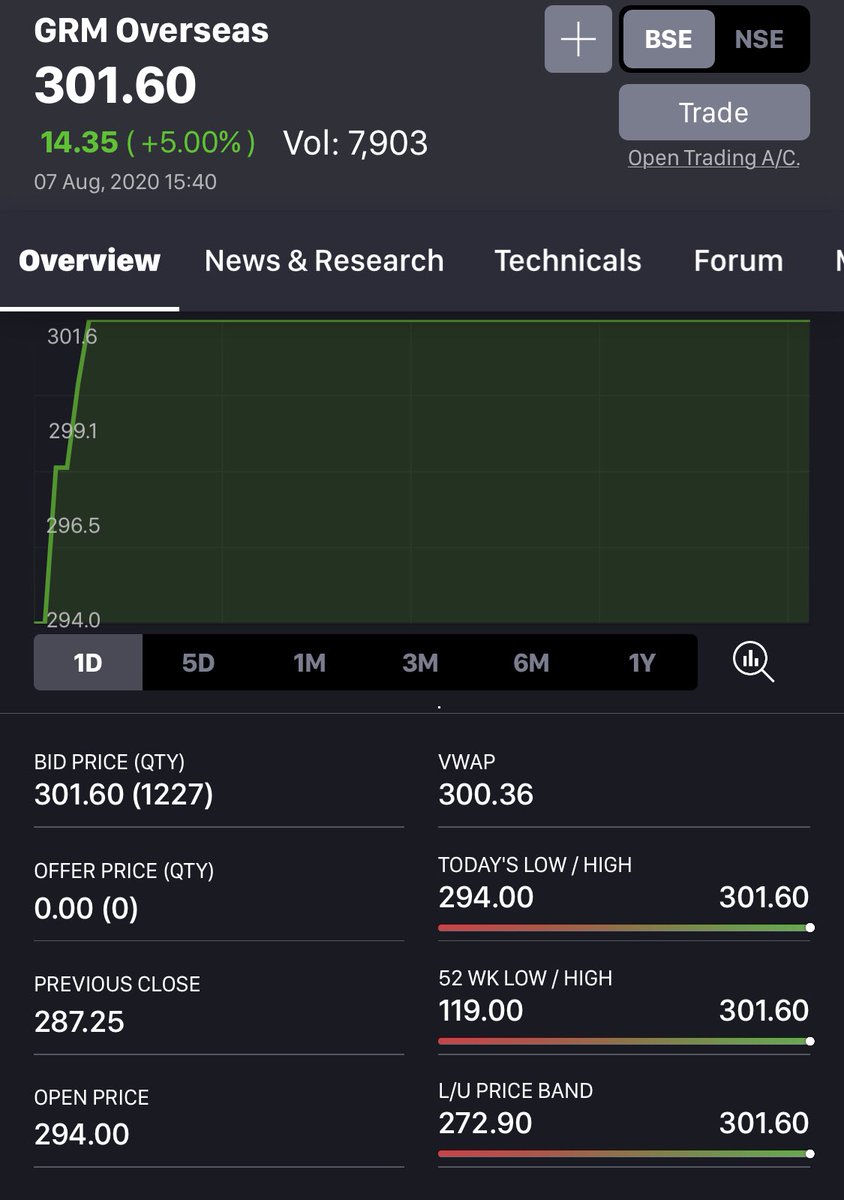Tap the L/U Price Band range bar
Image resolution: width=844 pixels, height=1200 pixels.
click(x=625, y=1154)
